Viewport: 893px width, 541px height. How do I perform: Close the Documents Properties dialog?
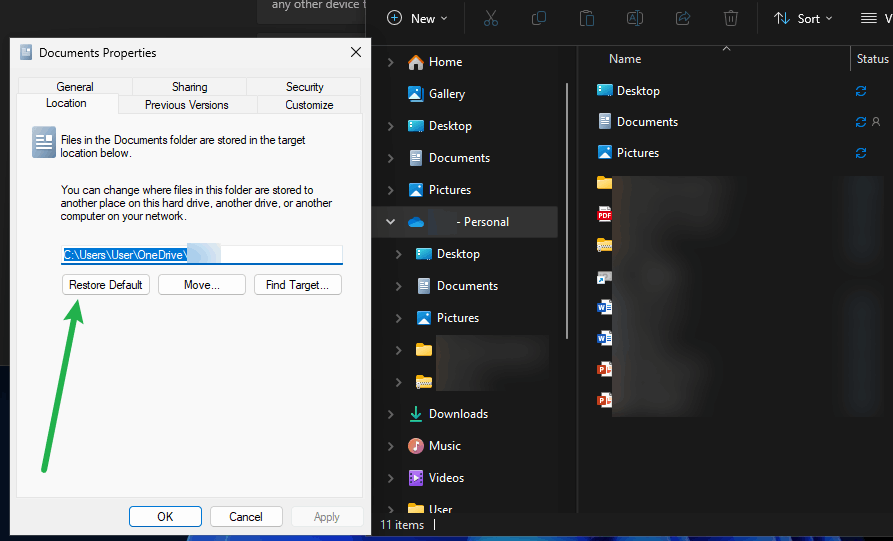(x=356, y=52)
